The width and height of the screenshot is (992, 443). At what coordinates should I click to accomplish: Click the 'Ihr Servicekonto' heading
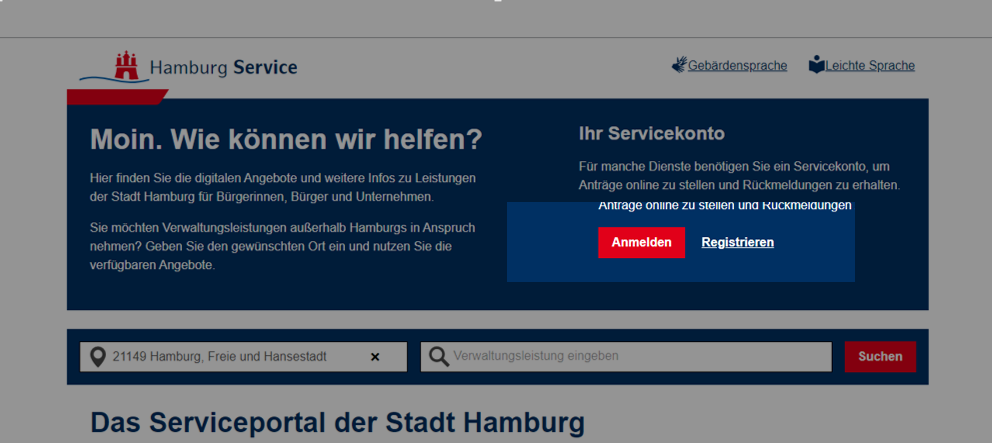[x=652, y=134]
